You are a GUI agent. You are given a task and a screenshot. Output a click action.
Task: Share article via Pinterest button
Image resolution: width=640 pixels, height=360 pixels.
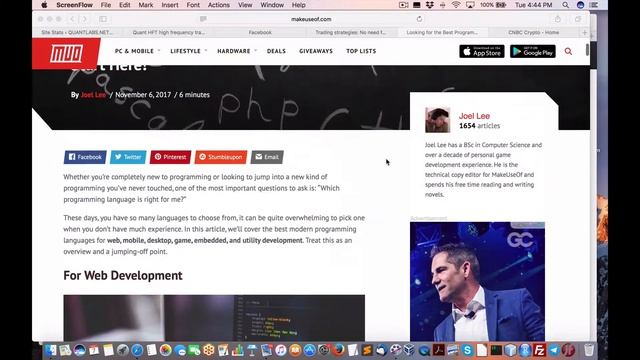(x=170, y=157)
